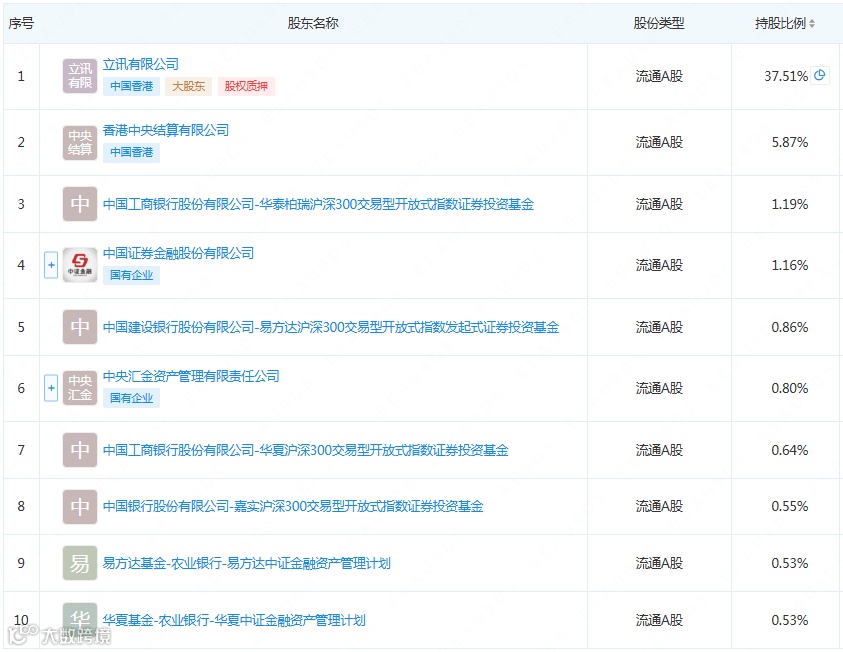This screenshot has width=843, height=652.
Task: Click 国有企业 tag under 中国证券金融
Action: pos(132,275)
